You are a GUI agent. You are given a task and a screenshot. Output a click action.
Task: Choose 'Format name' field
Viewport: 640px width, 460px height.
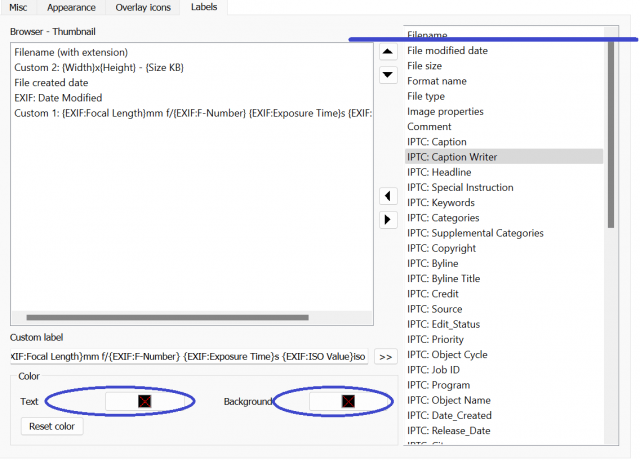click(x=504, y=81)
